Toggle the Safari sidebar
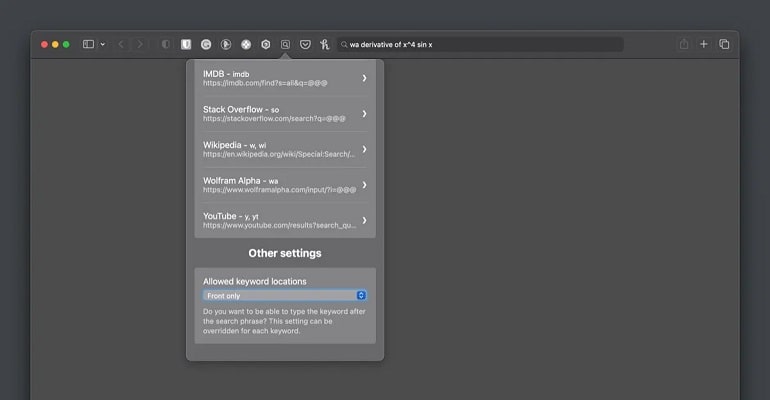 88,44
